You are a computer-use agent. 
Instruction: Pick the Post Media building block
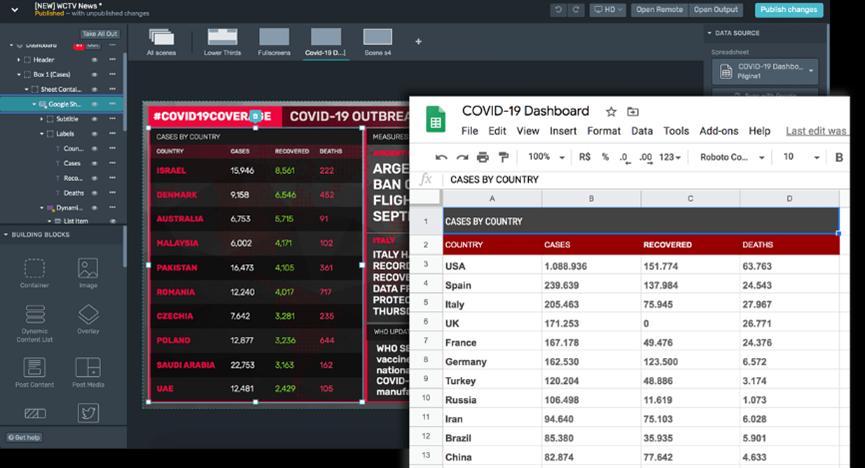point(88,373)
